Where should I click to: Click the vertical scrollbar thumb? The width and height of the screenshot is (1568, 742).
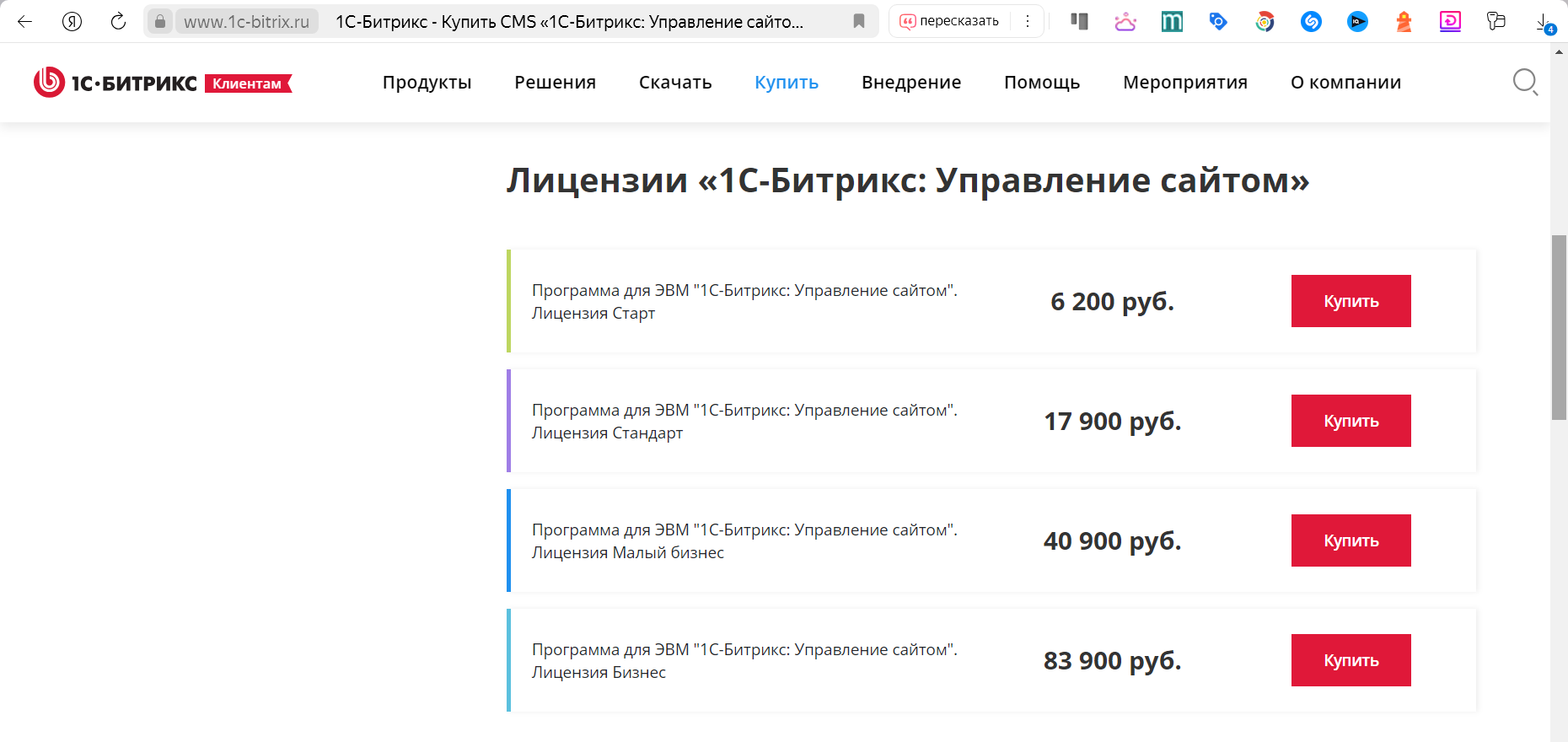(1559, 327)
